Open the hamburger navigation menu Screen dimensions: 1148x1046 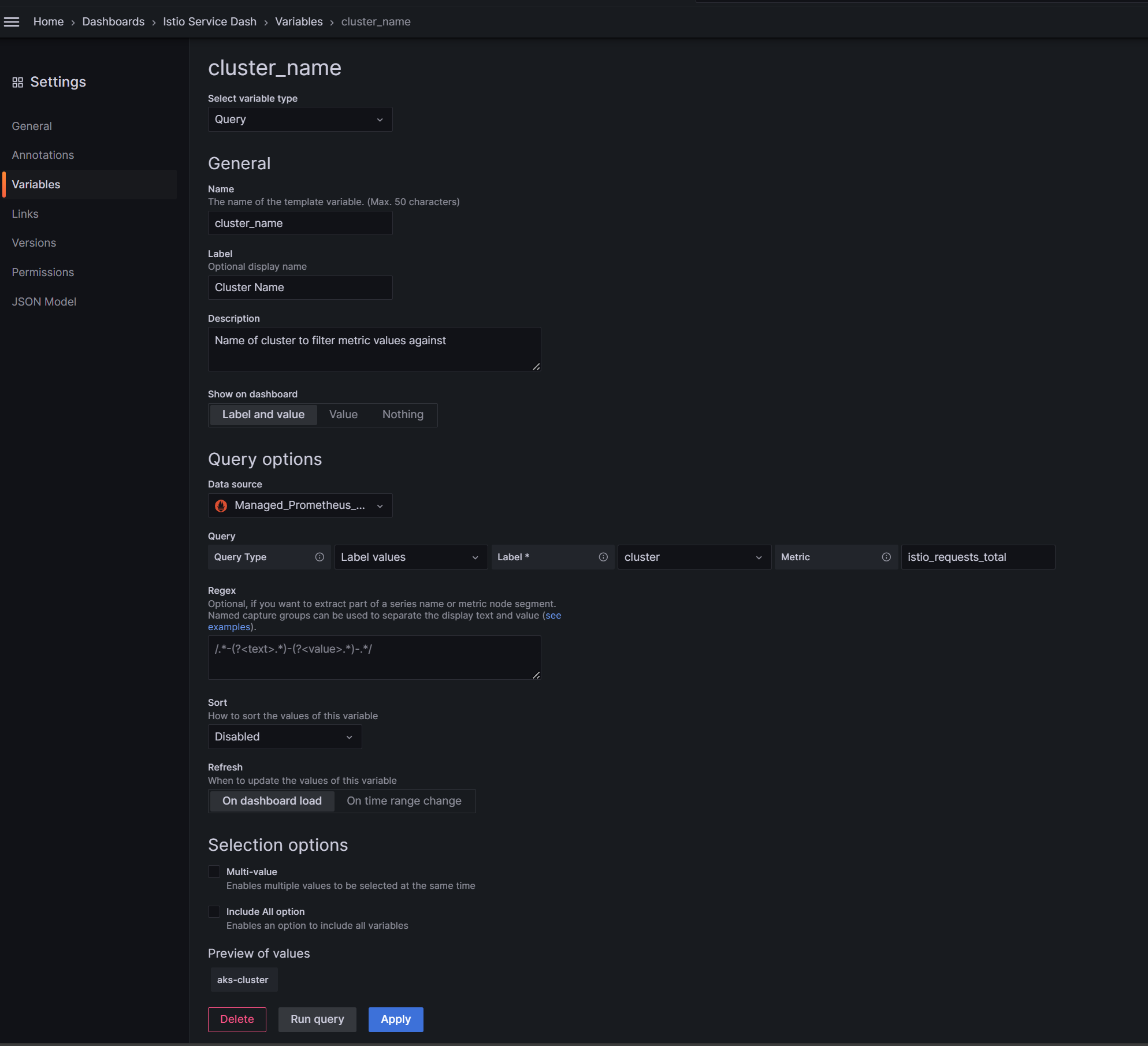click(x=12, y=22)
